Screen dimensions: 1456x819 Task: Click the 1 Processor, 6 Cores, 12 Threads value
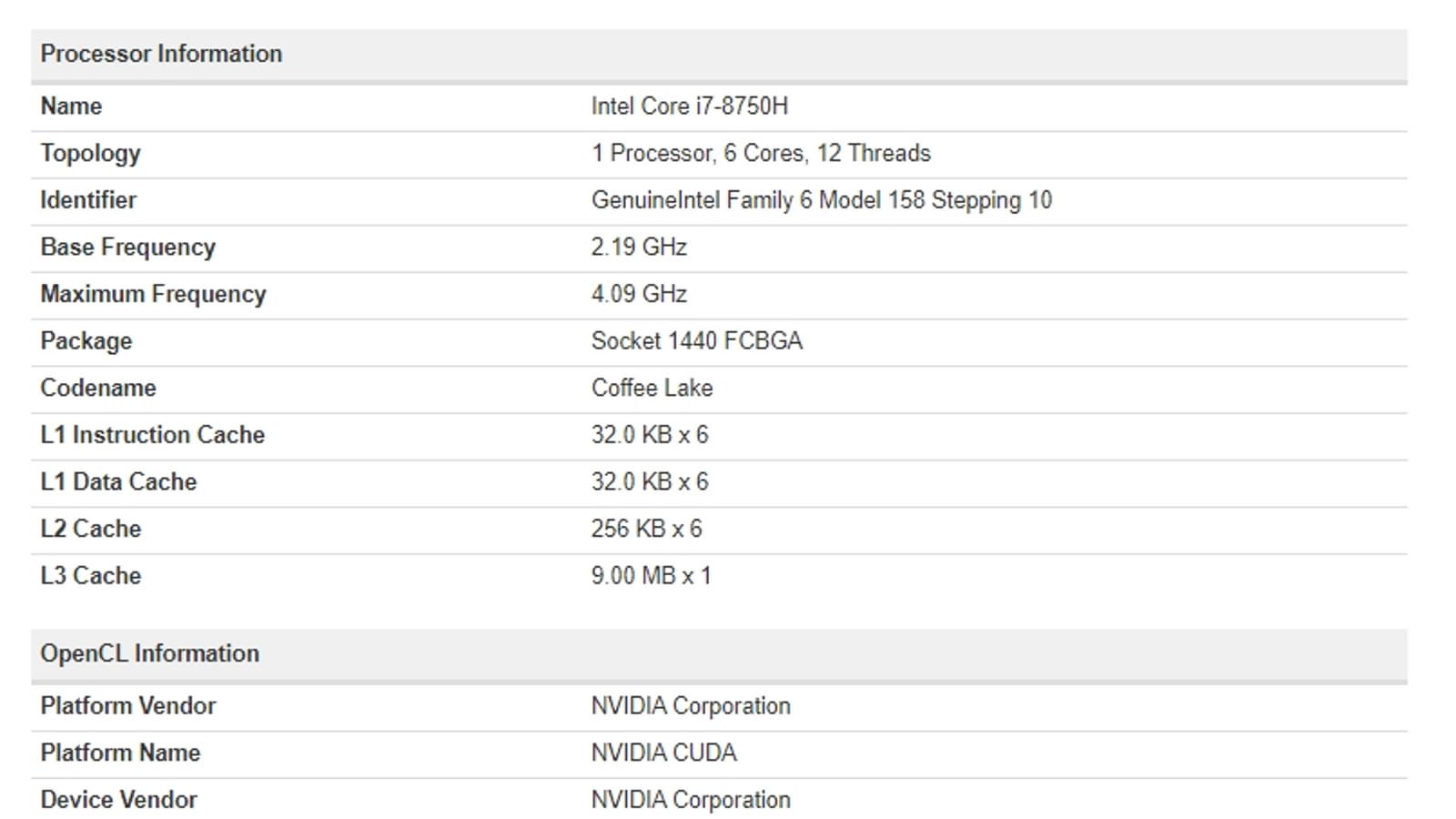[761, 154]
